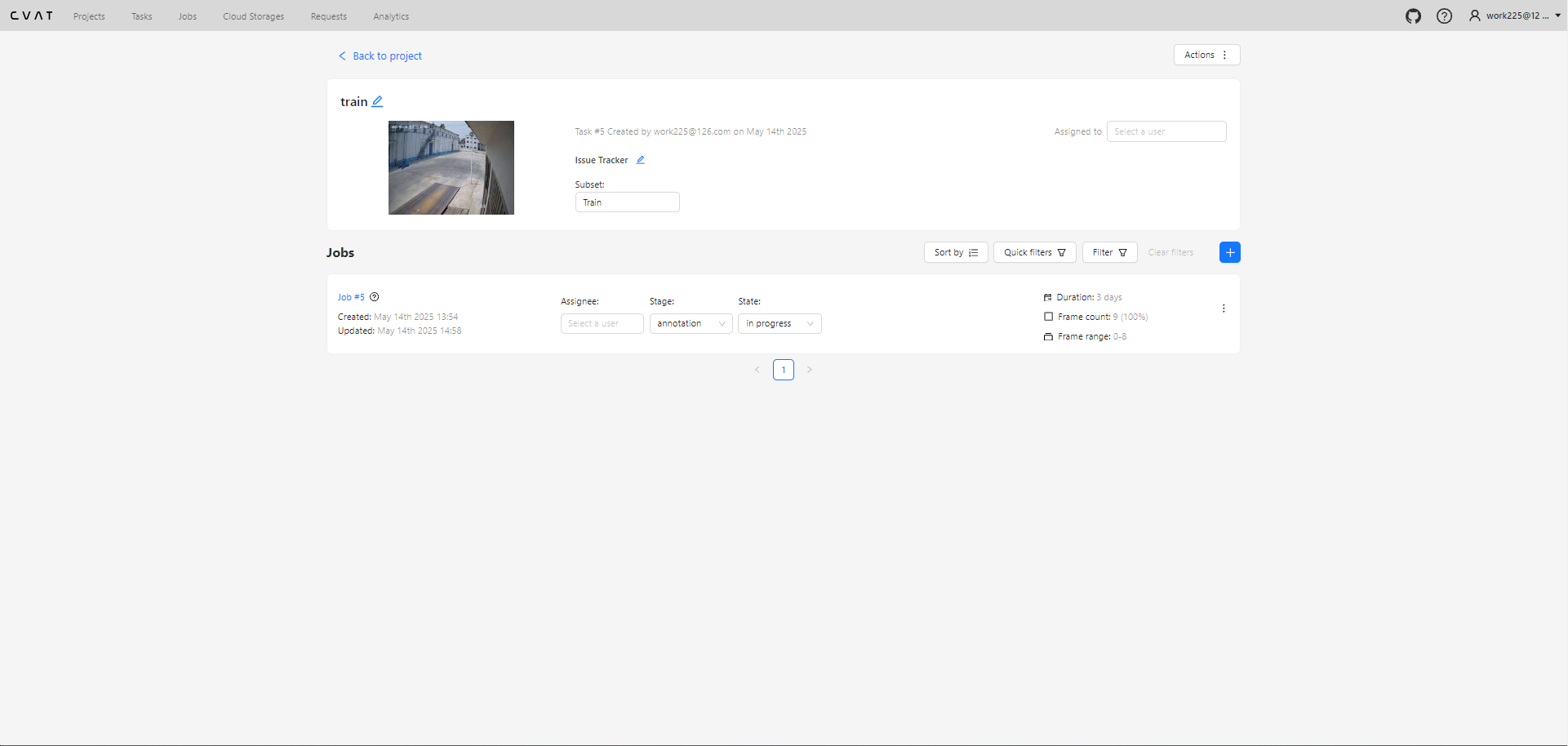Open the Requests page
The image size is (1568, 746).
329,16
